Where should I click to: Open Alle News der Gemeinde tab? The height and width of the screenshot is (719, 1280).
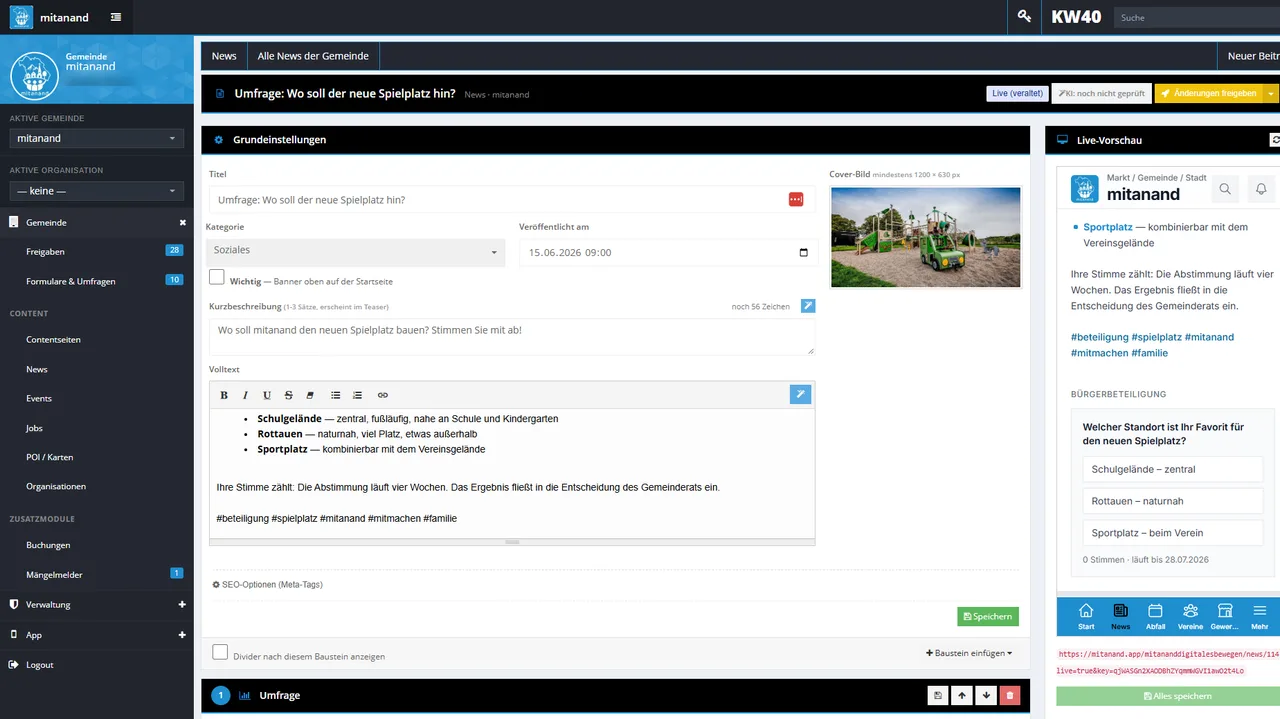coord(313,56)
